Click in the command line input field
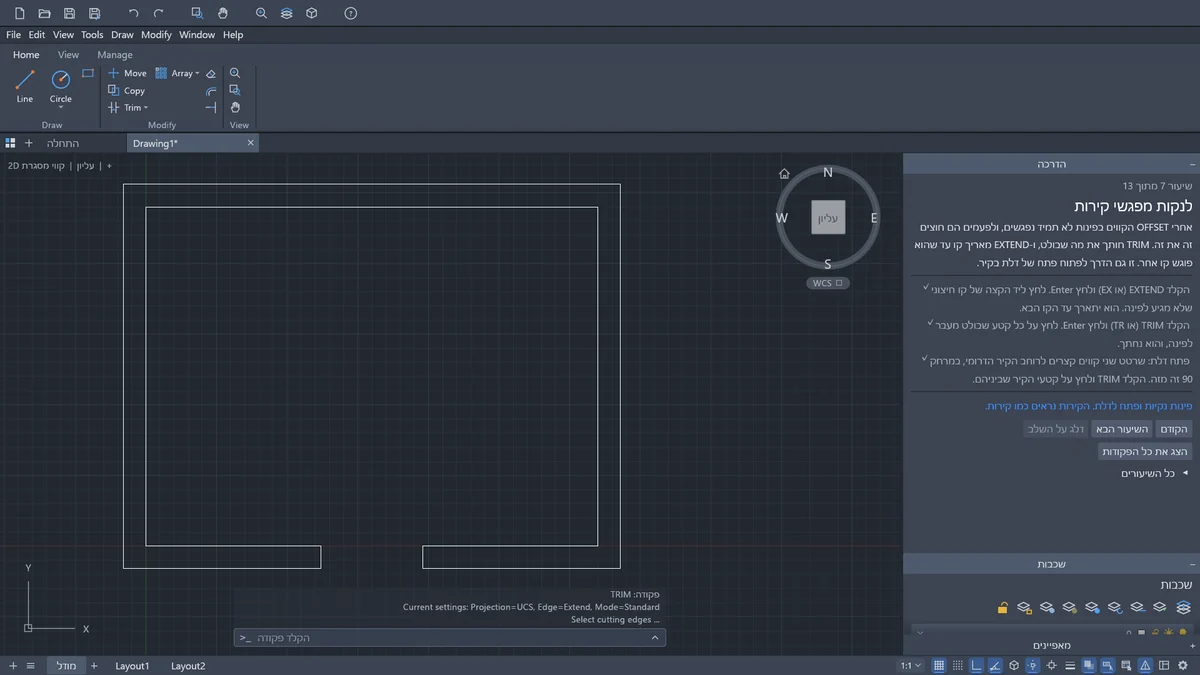The height and width of the screenshot is (675, 1200). pyautogui.click(x=450, y=637)
